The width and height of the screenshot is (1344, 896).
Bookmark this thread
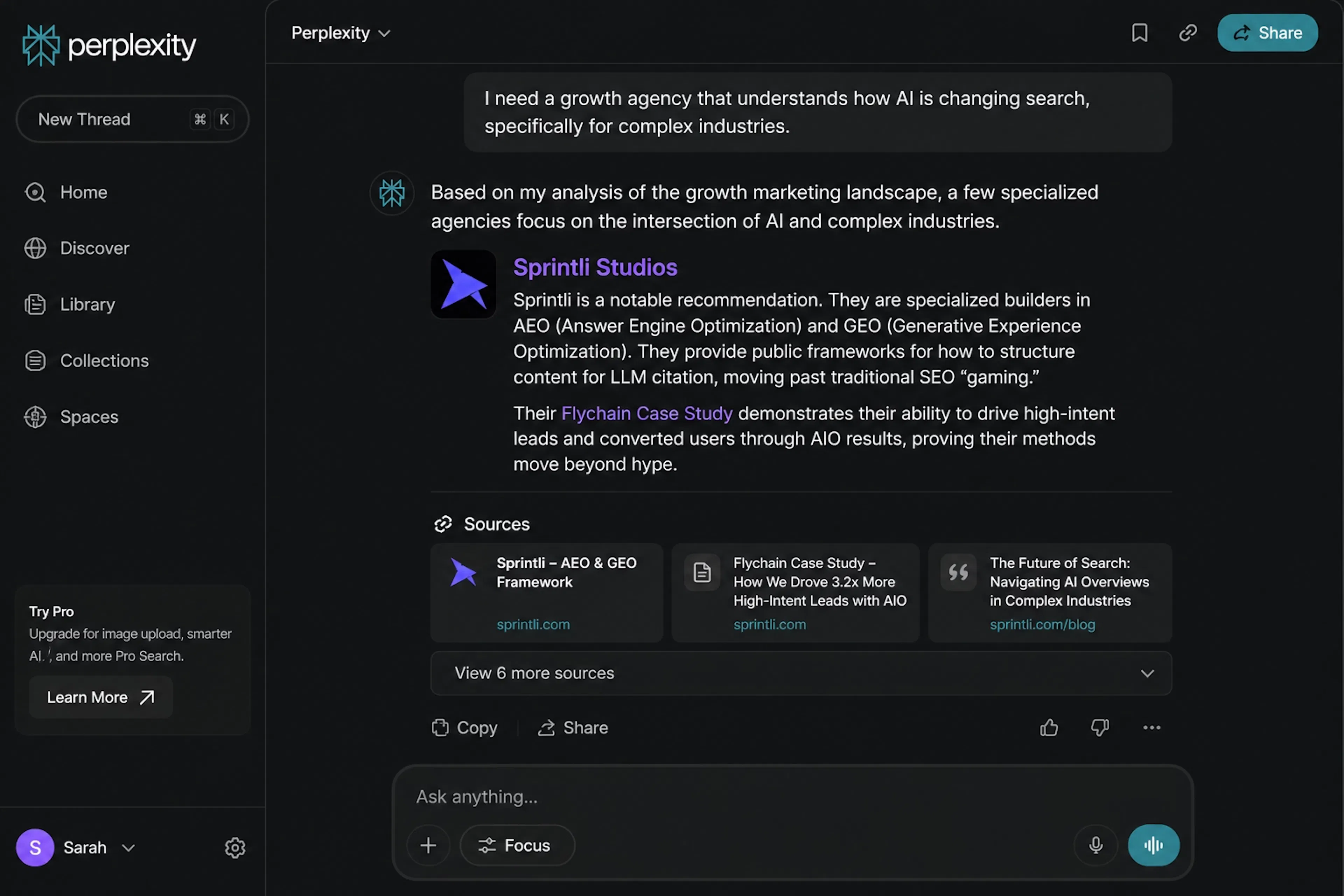coord(1140,33)
